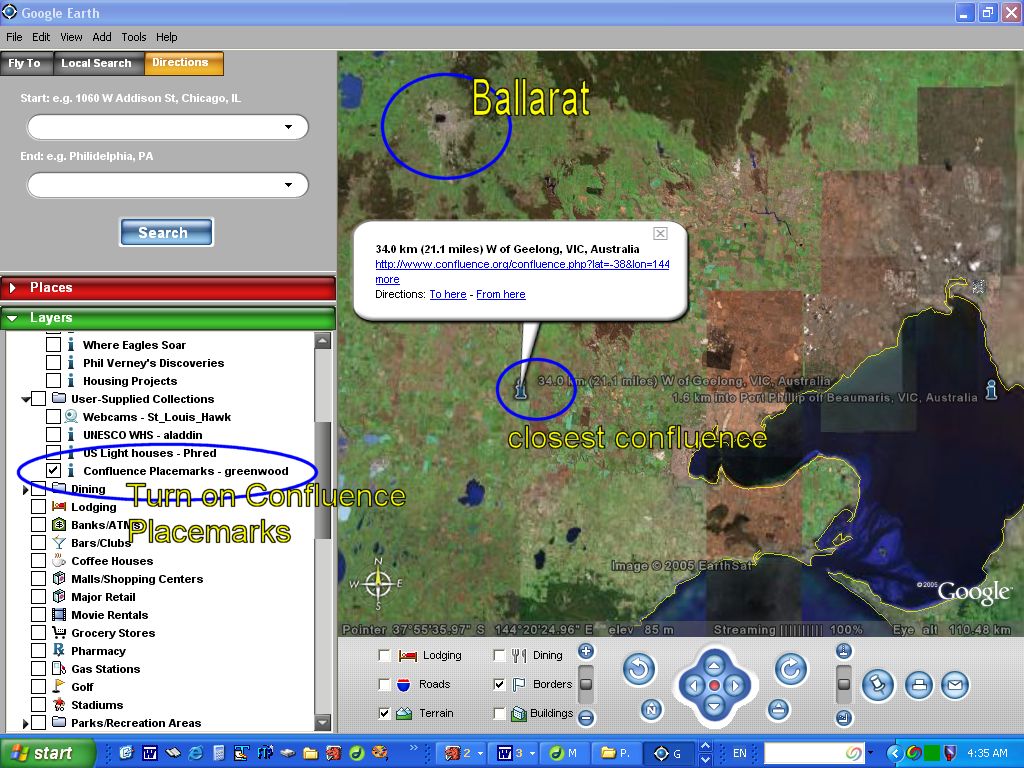Rotate view clockwise
Image resolution: width=1024 pixels, height=768 pixels.
(x=791, y=669)
